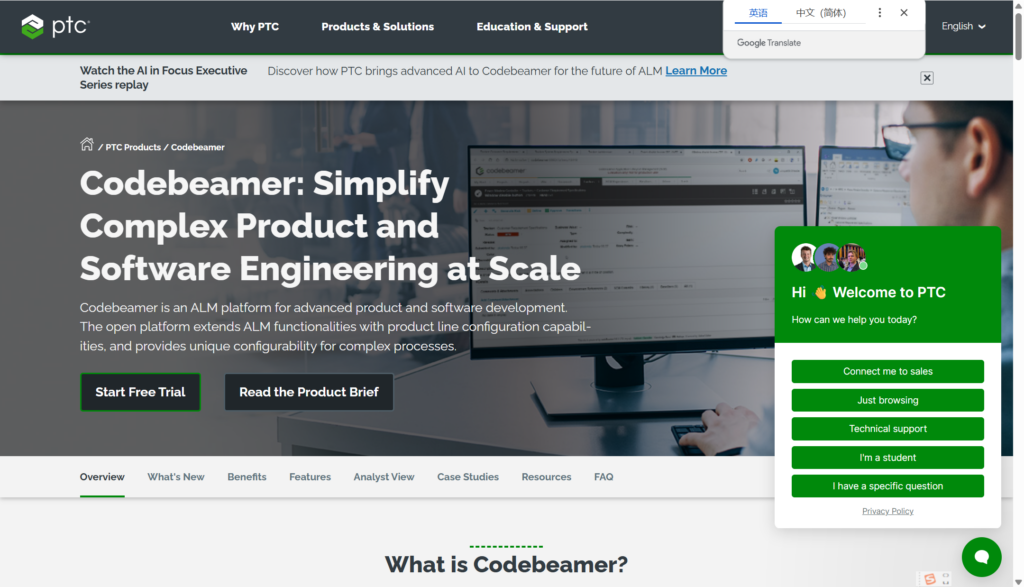Close the Google Translate popup
Screen dimensions: 1024x587
[904, 13]
